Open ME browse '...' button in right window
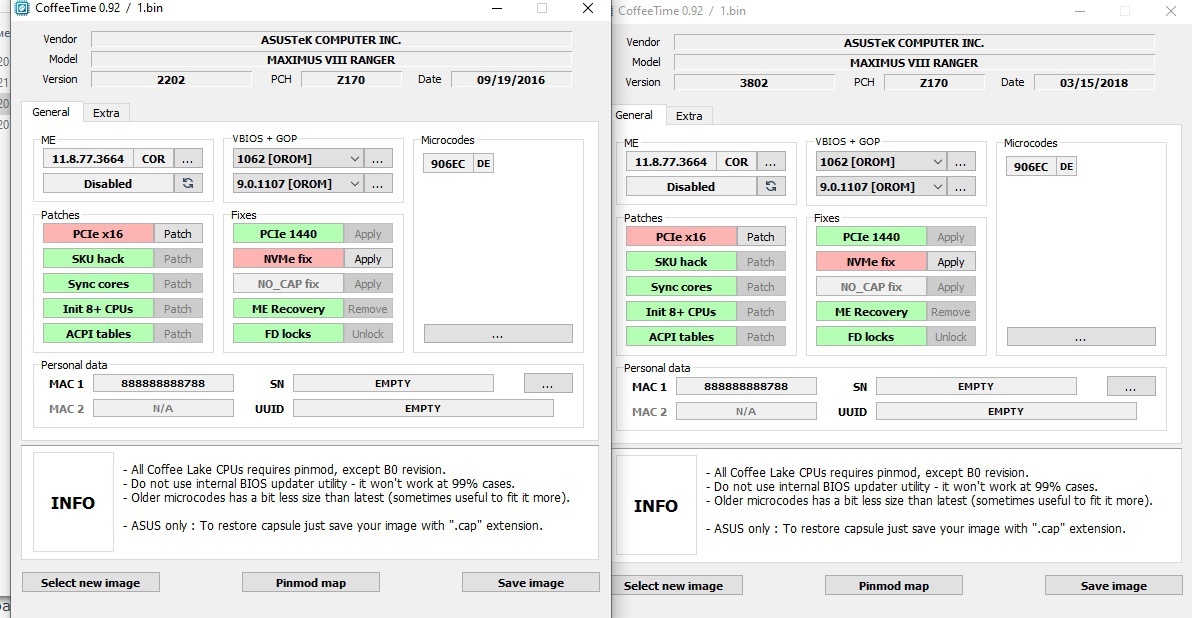Image resolution: width=1192 pixels, height=618 pixels. point(771,162)
